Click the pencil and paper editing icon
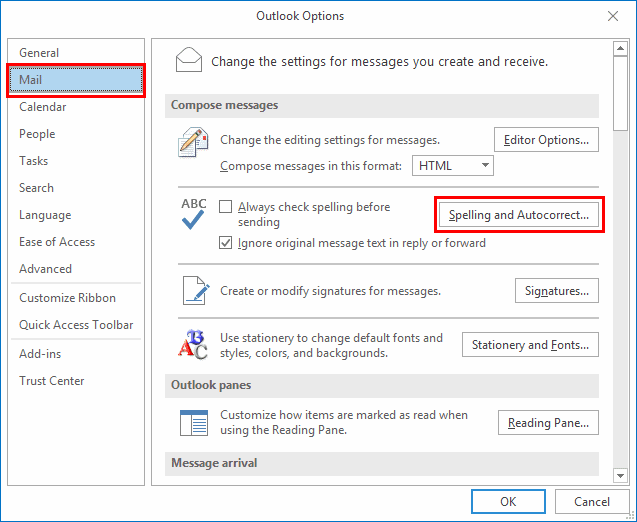This screenshot has width=637, height=522. click(x=192, y=144)
